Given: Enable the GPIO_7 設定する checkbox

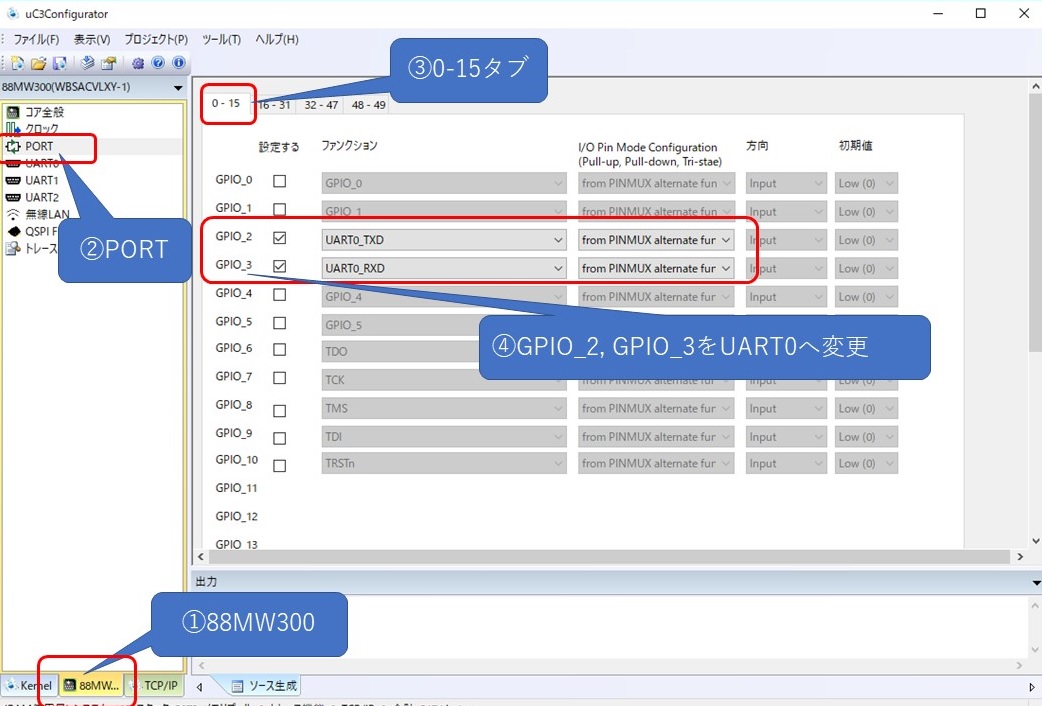Looking at the screenshot, I should click(280, 378).
